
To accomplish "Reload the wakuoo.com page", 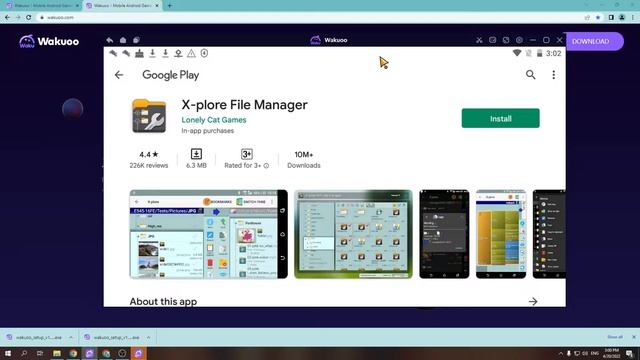I will (29, 18).
